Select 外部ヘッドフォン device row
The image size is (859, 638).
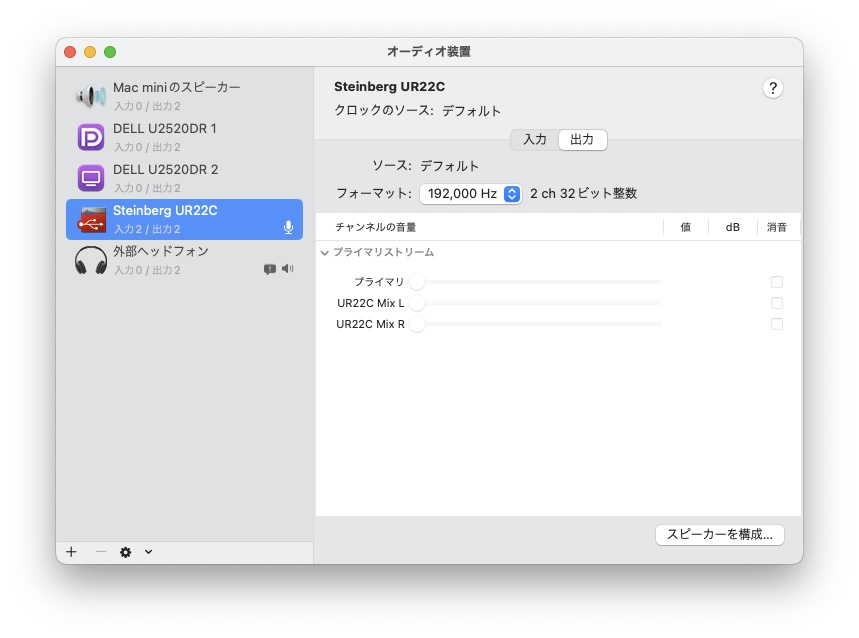tap(184, 260)
